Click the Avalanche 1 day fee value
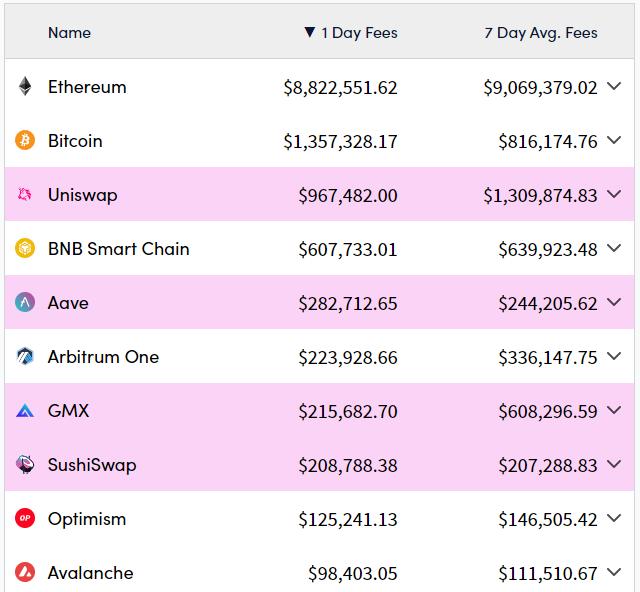Image resolution: width=640 pixels, height=592 pixels. point(352,573)
